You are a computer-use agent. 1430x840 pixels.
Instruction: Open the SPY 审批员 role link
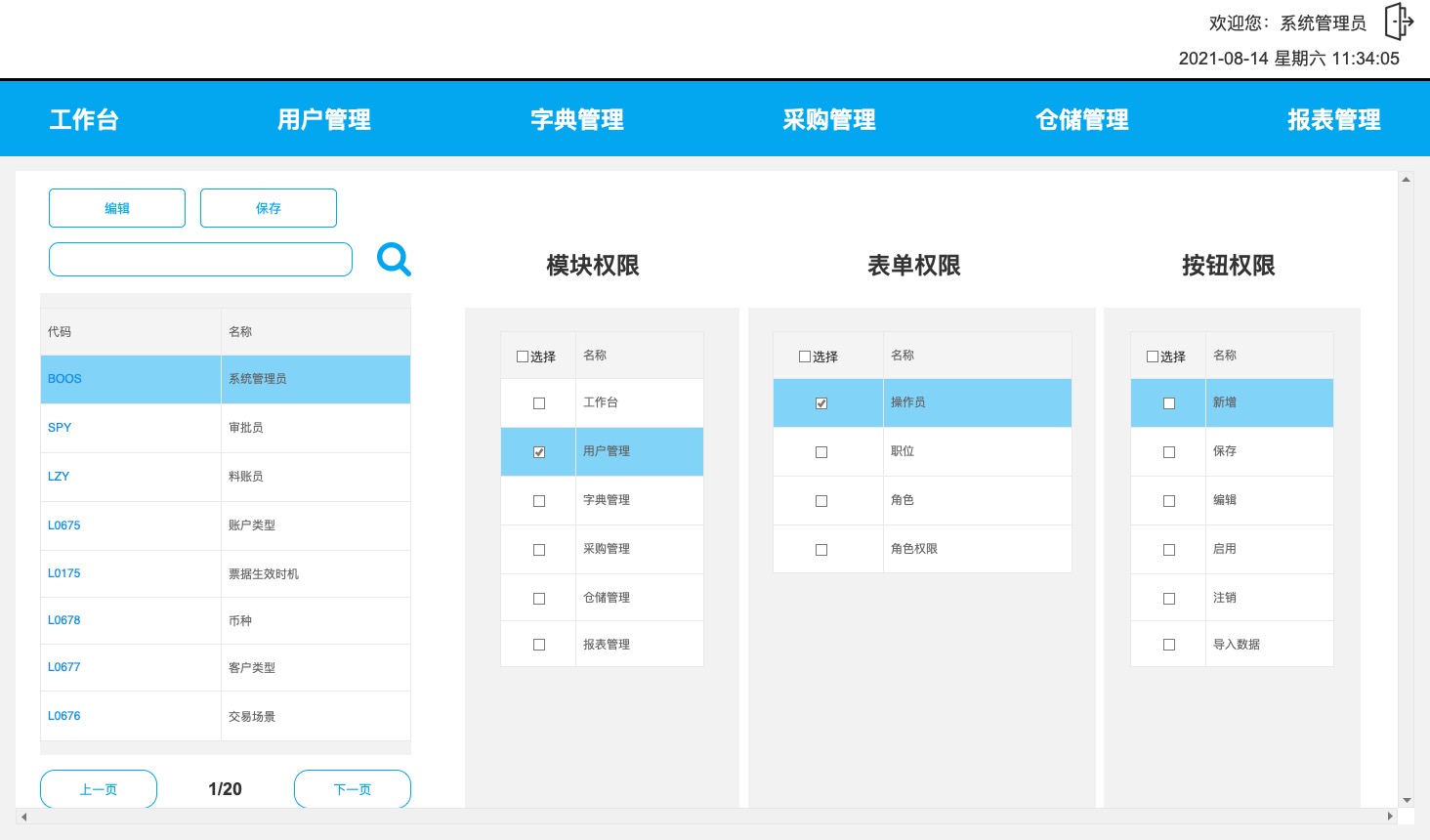click(x=59, y=427)
